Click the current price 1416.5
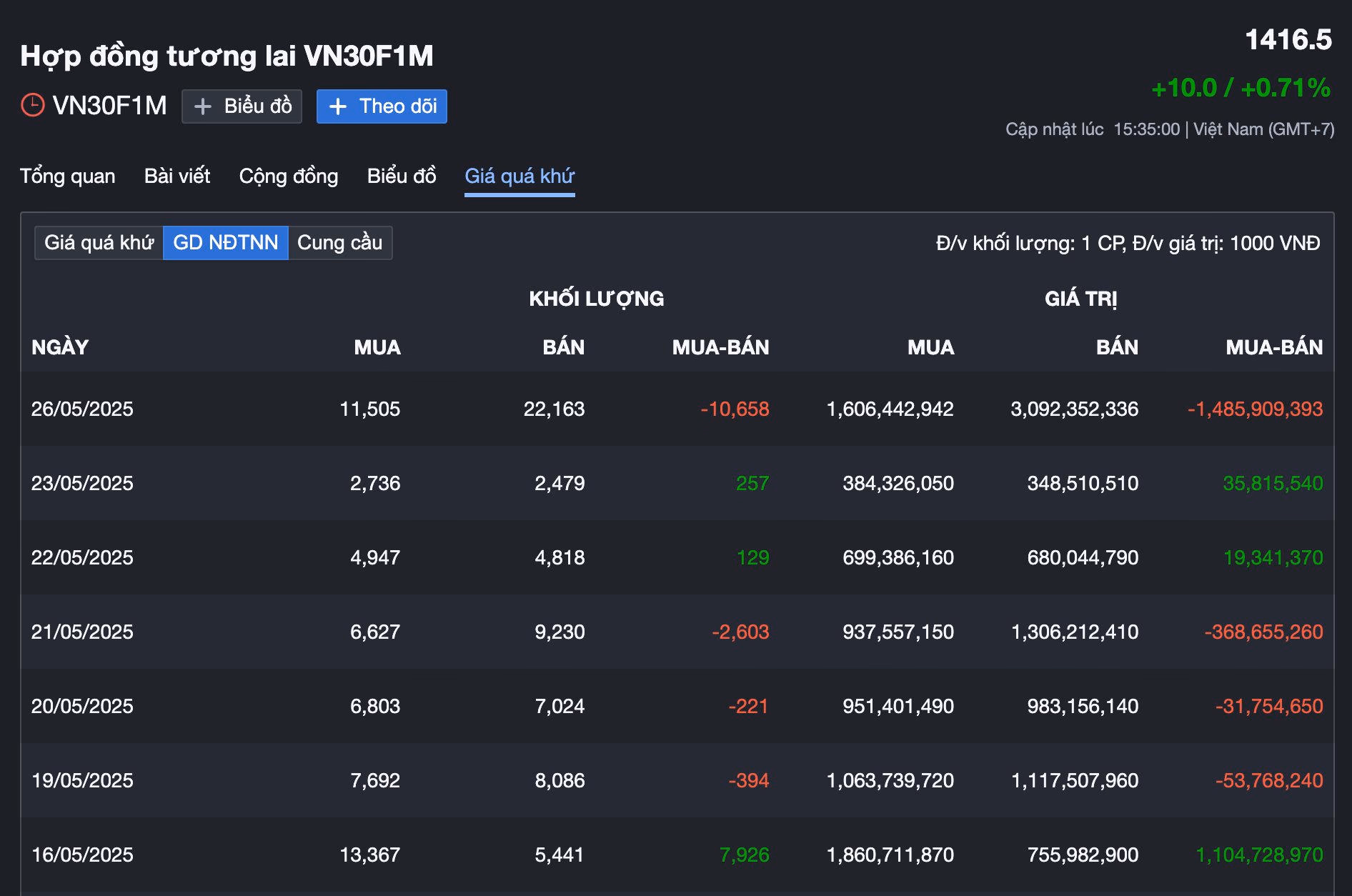Viewport: 1352px width, 896px height. (x=1288, y=40)
